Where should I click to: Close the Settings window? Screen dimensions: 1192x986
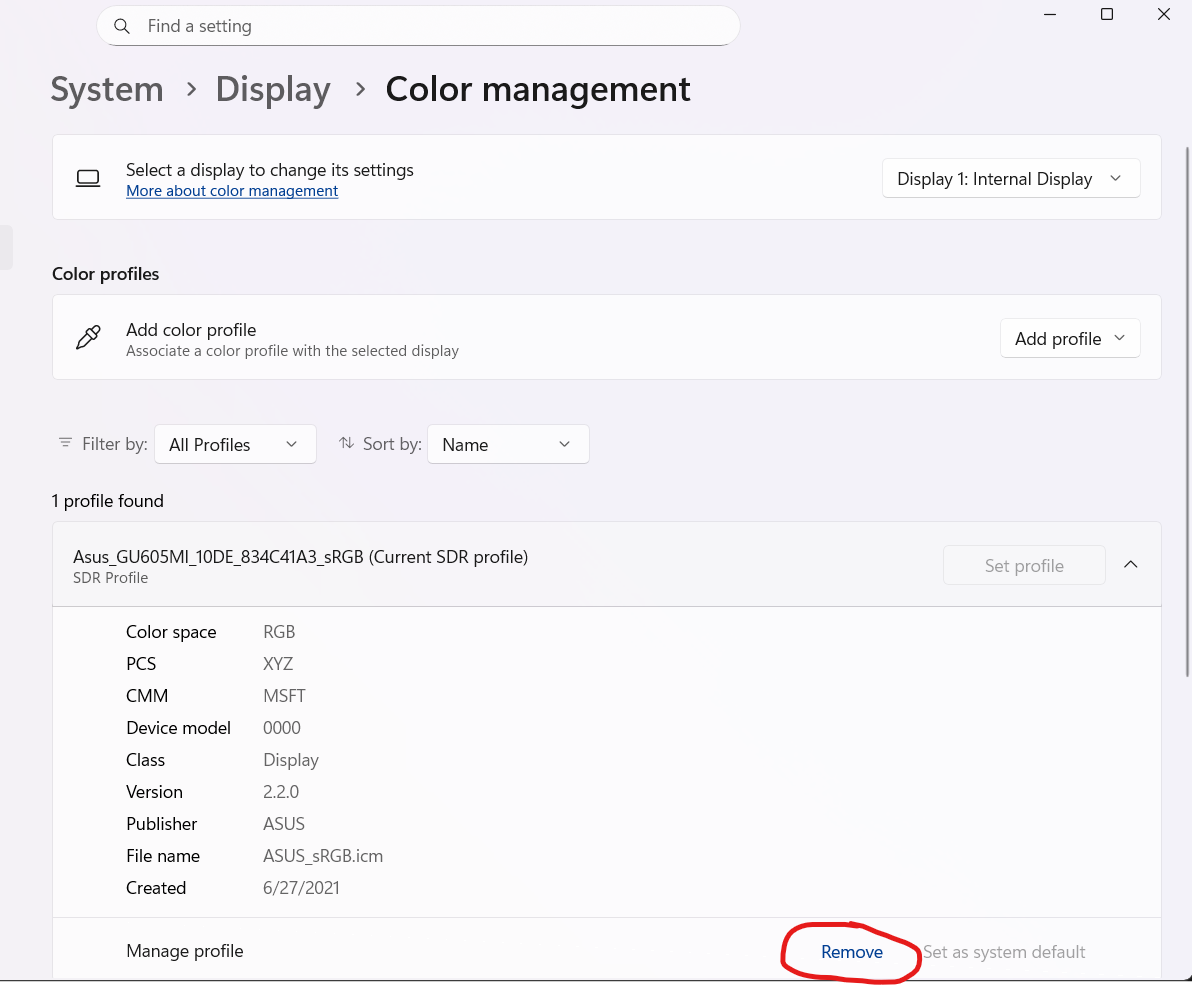1164,14
